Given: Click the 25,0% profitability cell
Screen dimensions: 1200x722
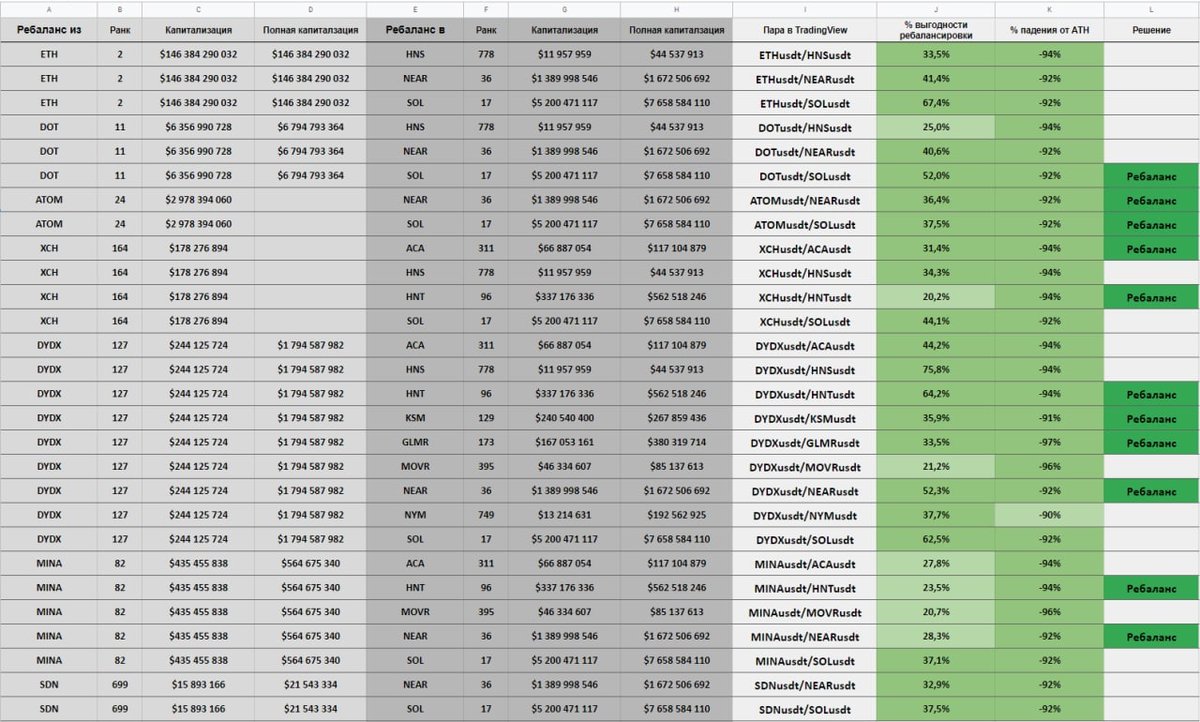Looking at the screenshot, I should coord(935,127).
